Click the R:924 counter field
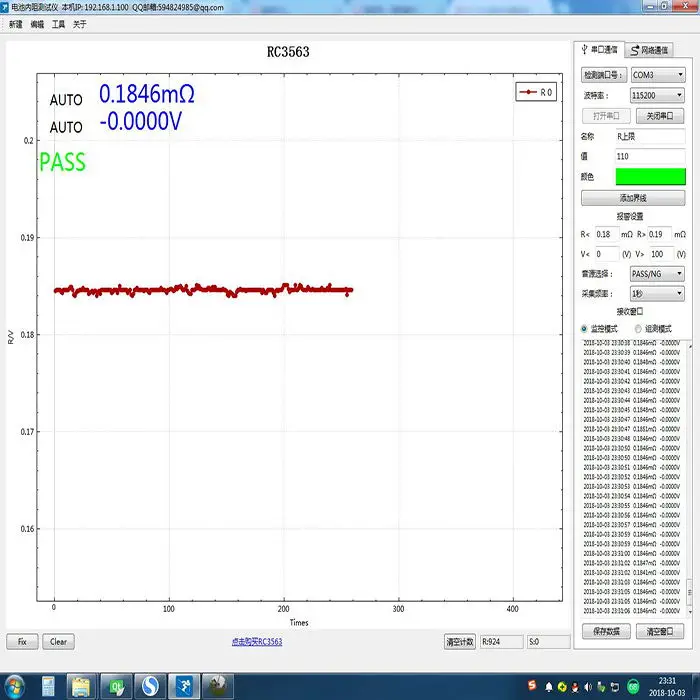Image resolution: width=700 pixels, height=700 pixels. click(x=501, y=642)
